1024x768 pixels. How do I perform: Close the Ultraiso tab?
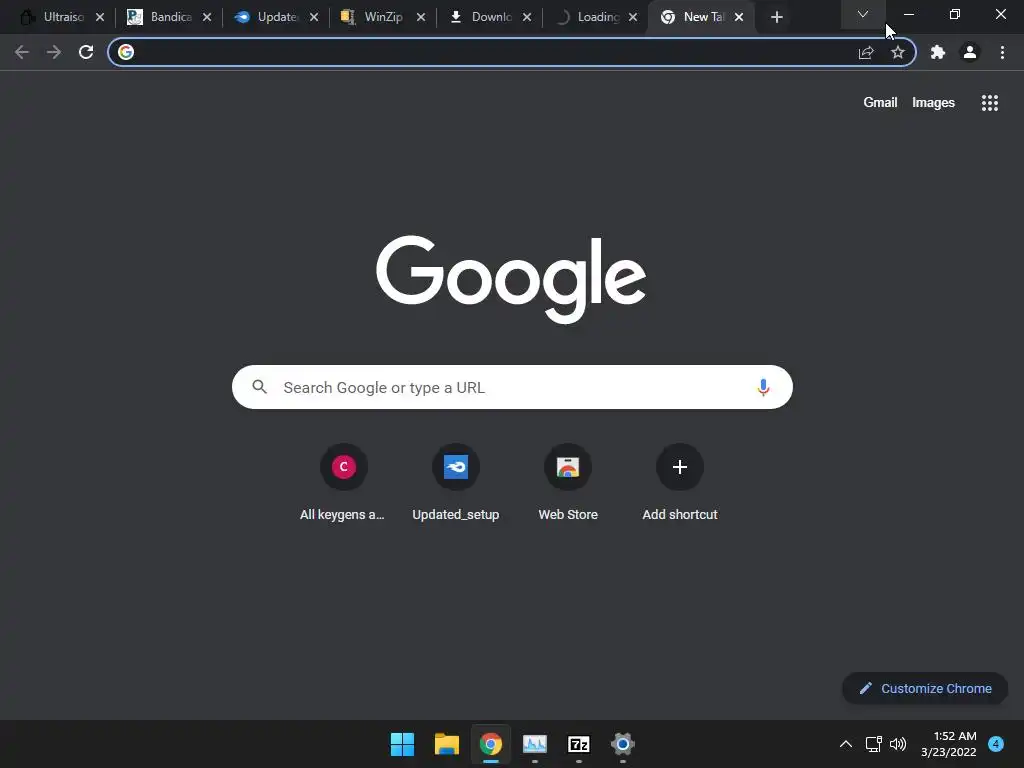pos(100,18)
